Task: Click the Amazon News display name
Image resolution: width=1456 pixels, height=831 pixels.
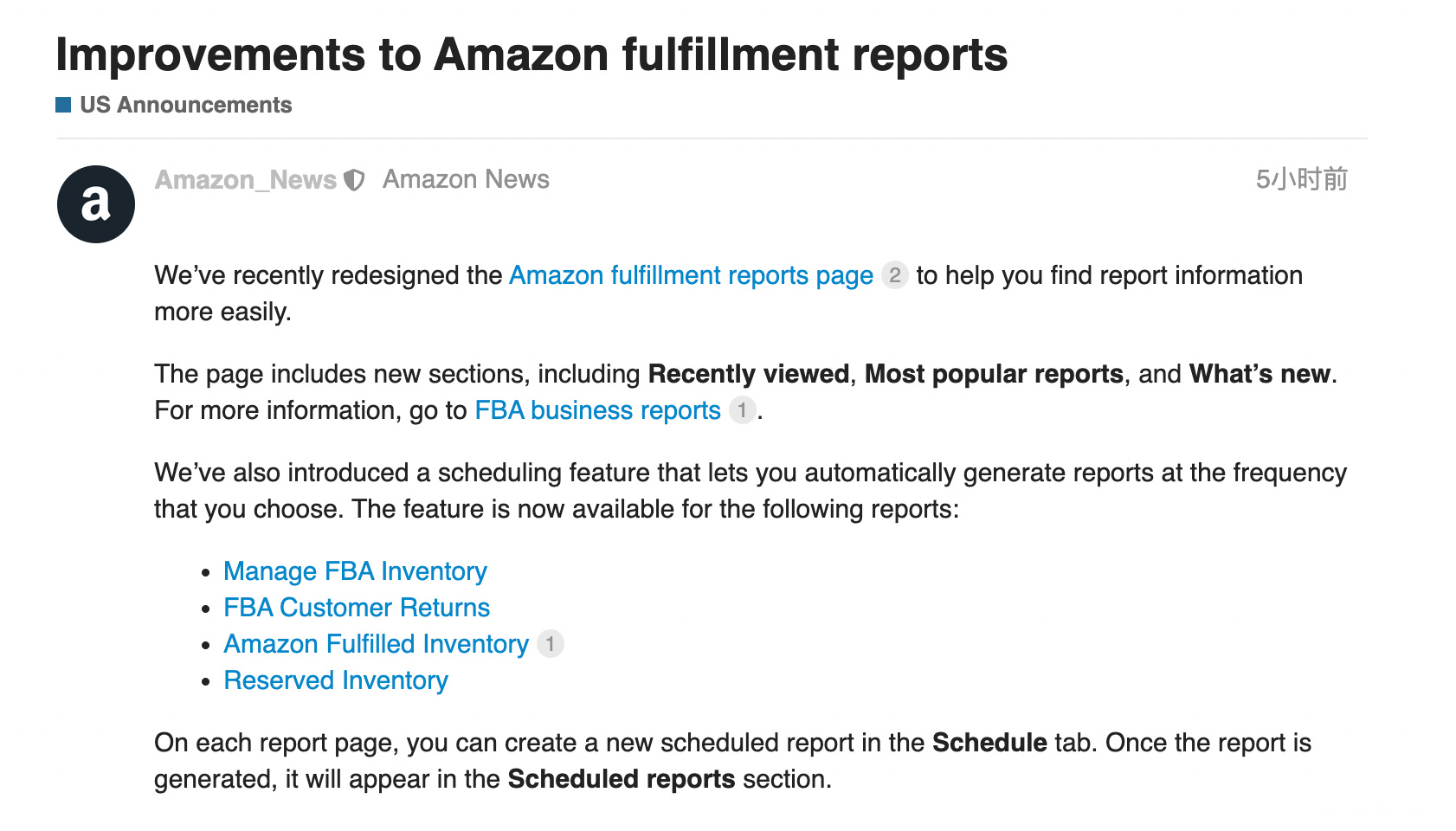Action: (466, 179)
